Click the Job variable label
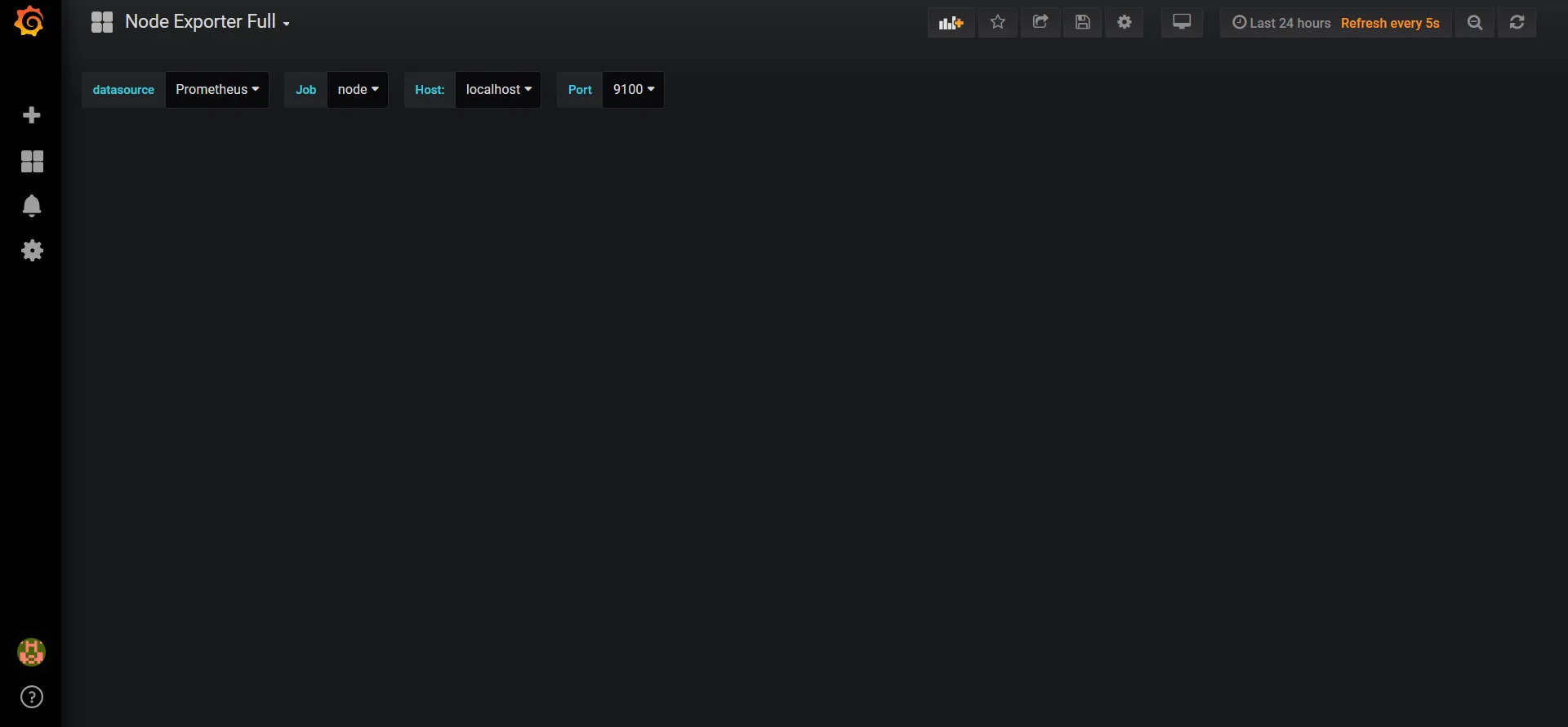1568x727 pixels. [x=305, y=90]
